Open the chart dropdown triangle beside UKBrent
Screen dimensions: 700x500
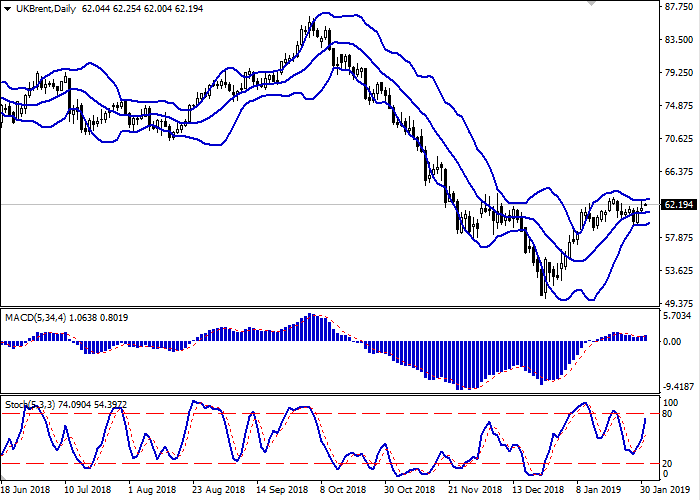pos(7,9)
